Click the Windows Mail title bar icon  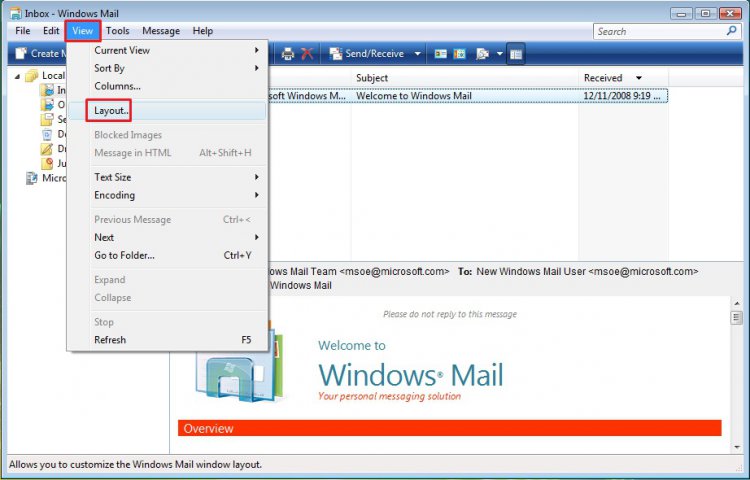15,13
